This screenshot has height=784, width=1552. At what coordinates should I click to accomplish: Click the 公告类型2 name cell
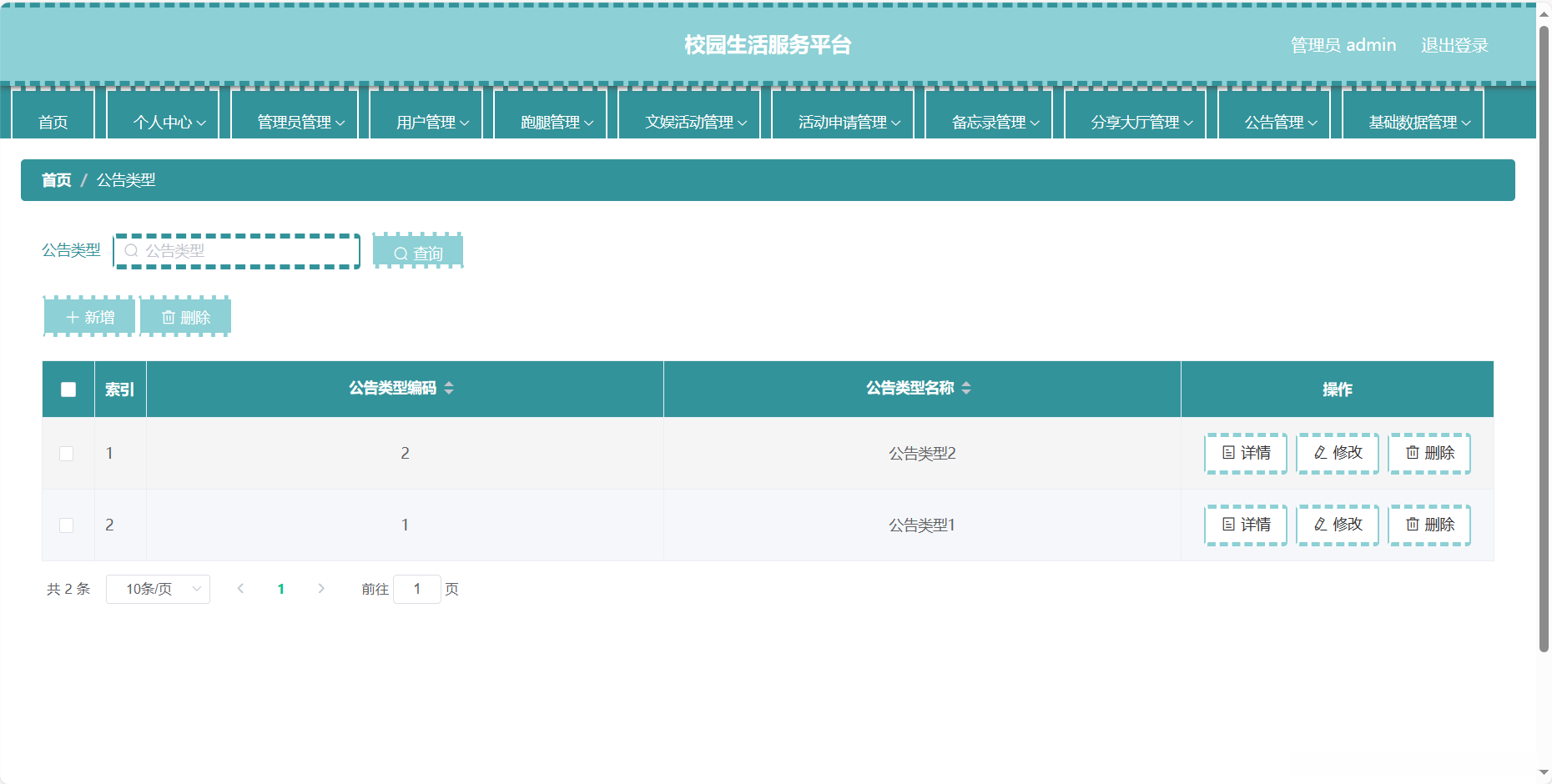(922, 454)
